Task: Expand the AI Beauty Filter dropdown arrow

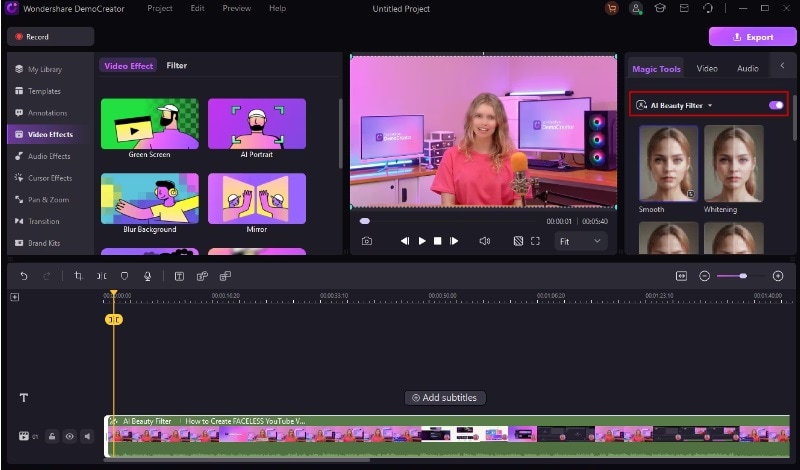Action: (710, 106)
